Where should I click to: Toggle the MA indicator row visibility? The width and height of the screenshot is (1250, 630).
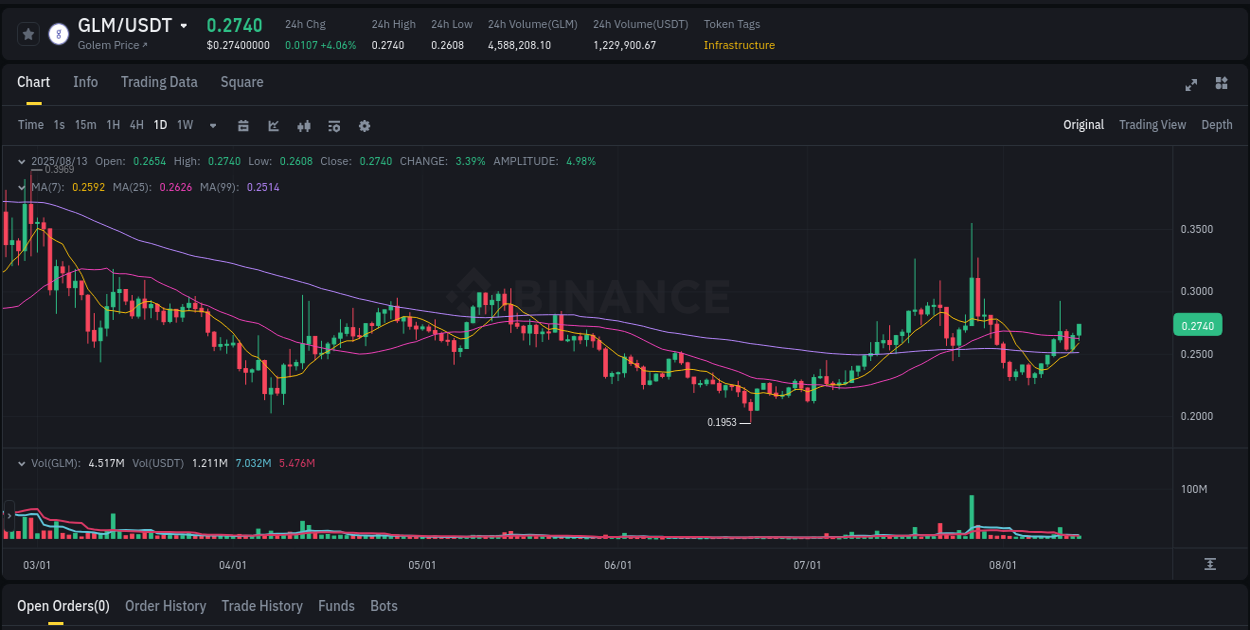21,187
